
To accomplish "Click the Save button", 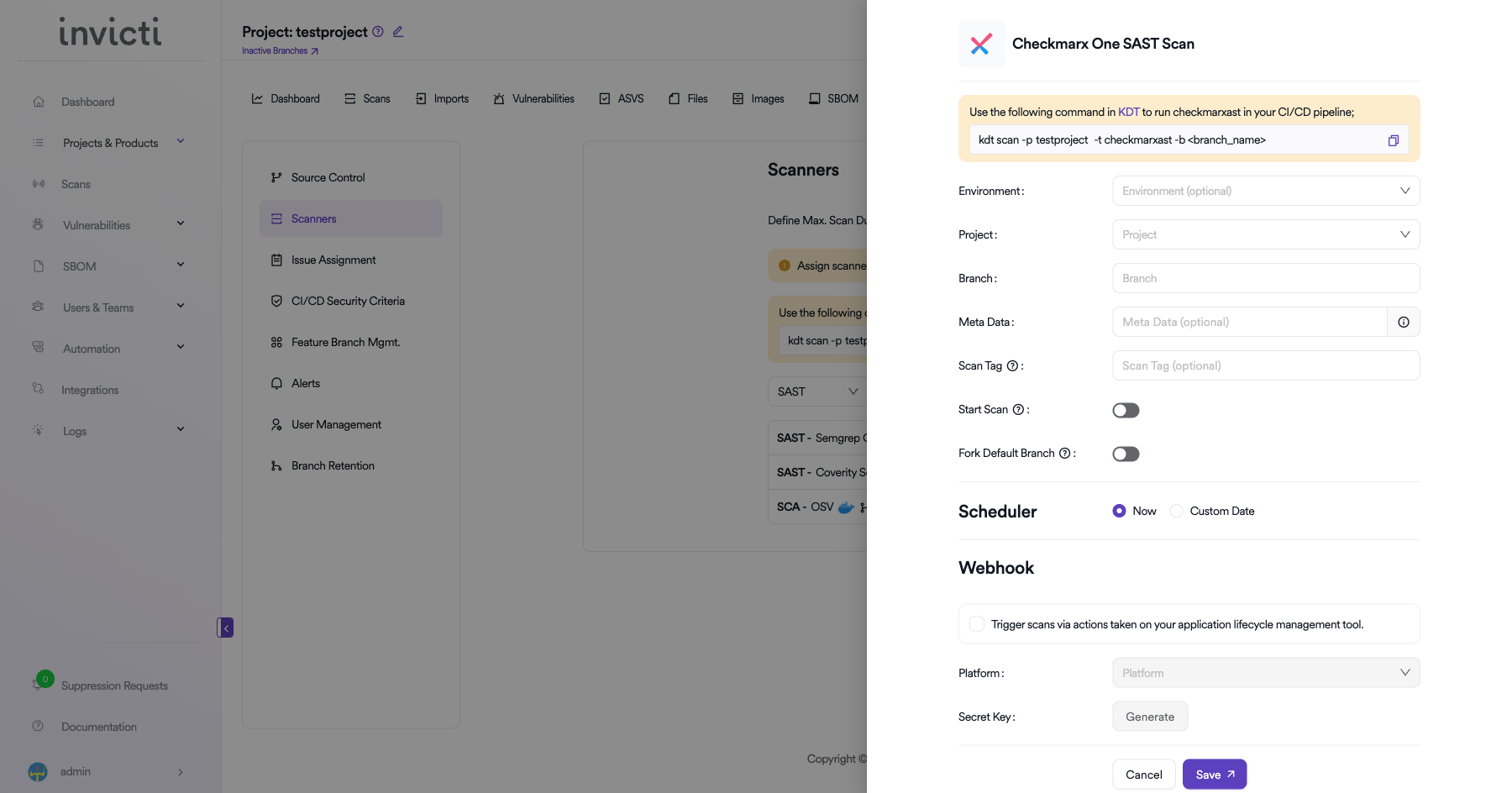I will (1215, 775).
